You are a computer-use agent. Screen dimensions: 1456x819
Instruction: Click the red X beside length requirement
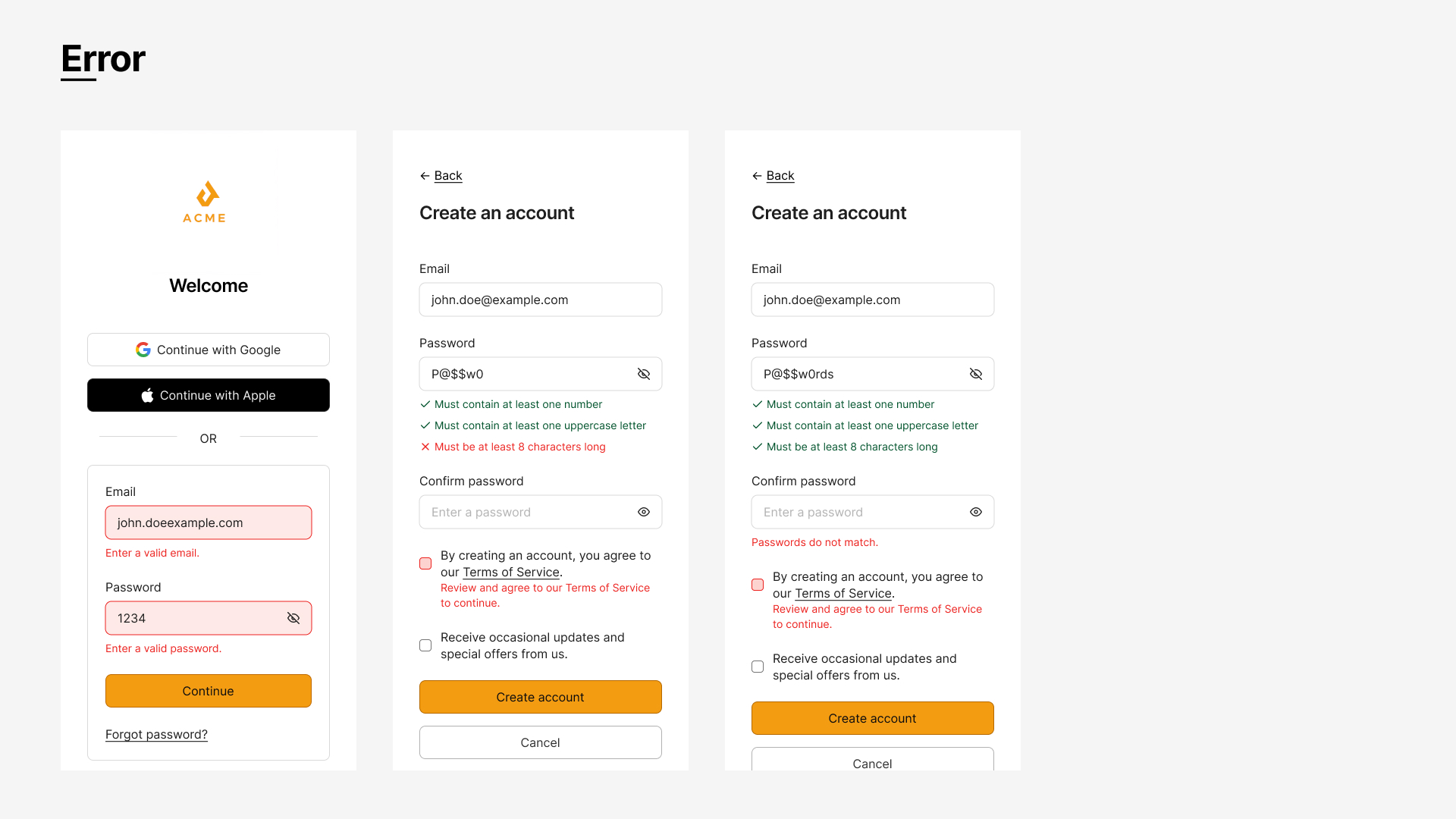click(425, 447)
